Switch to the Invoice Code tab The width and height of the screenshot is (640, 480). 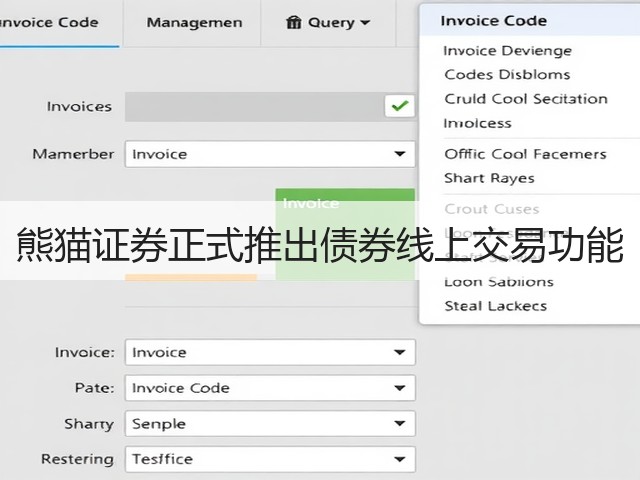point(49,22)
